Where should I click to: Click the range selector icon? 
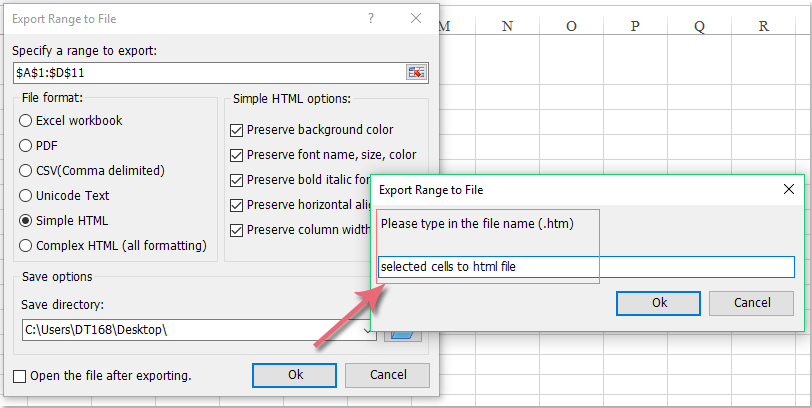(416, 72)
